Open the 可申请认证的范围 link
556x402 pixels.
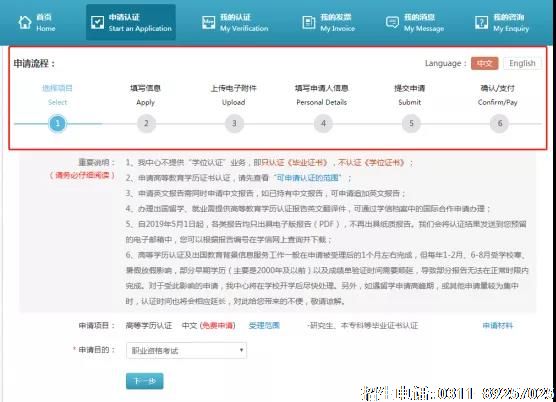tap(308, 178)
